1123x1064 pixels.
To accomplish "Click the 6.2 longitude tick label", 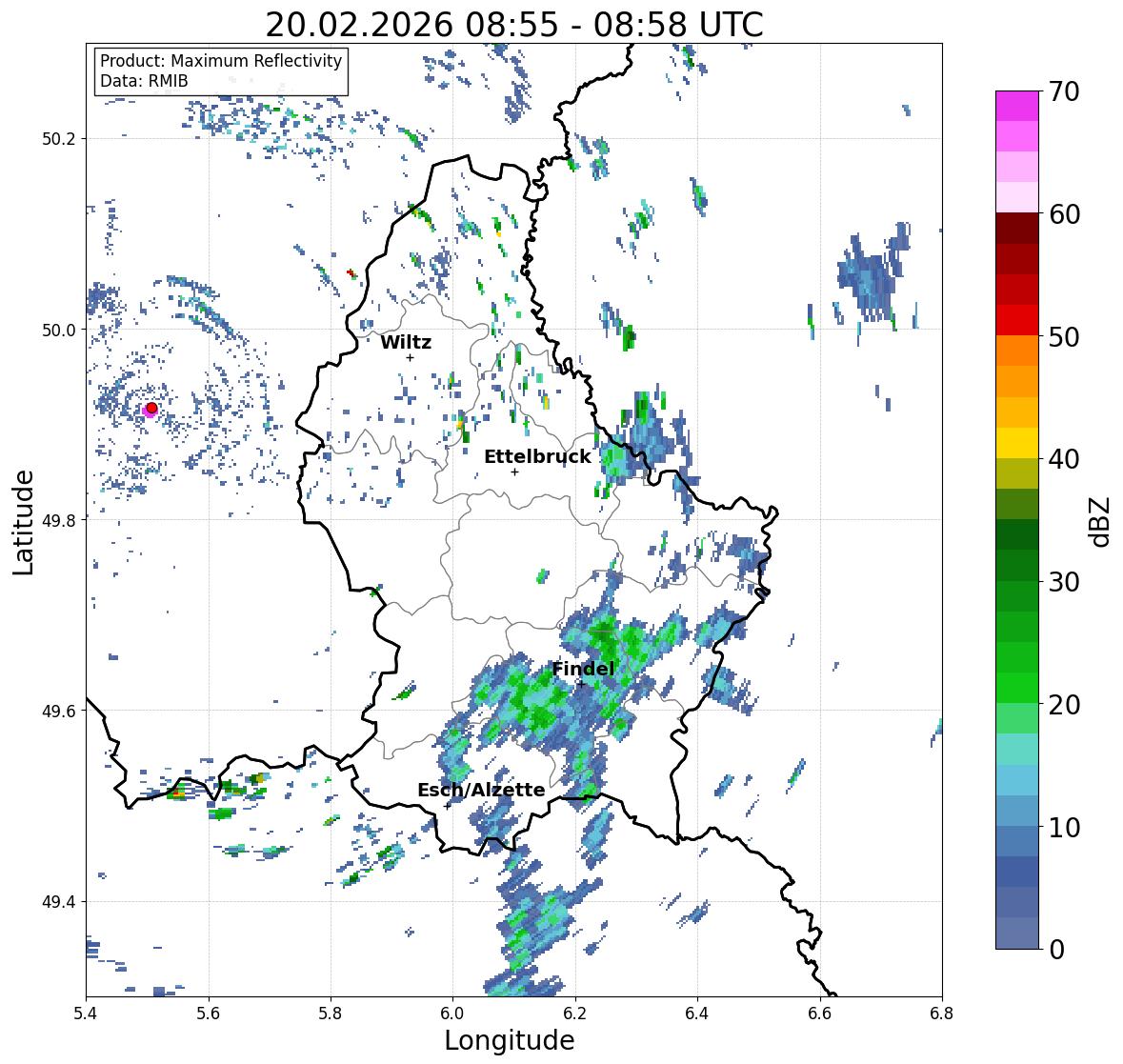I will point(575,1014).
